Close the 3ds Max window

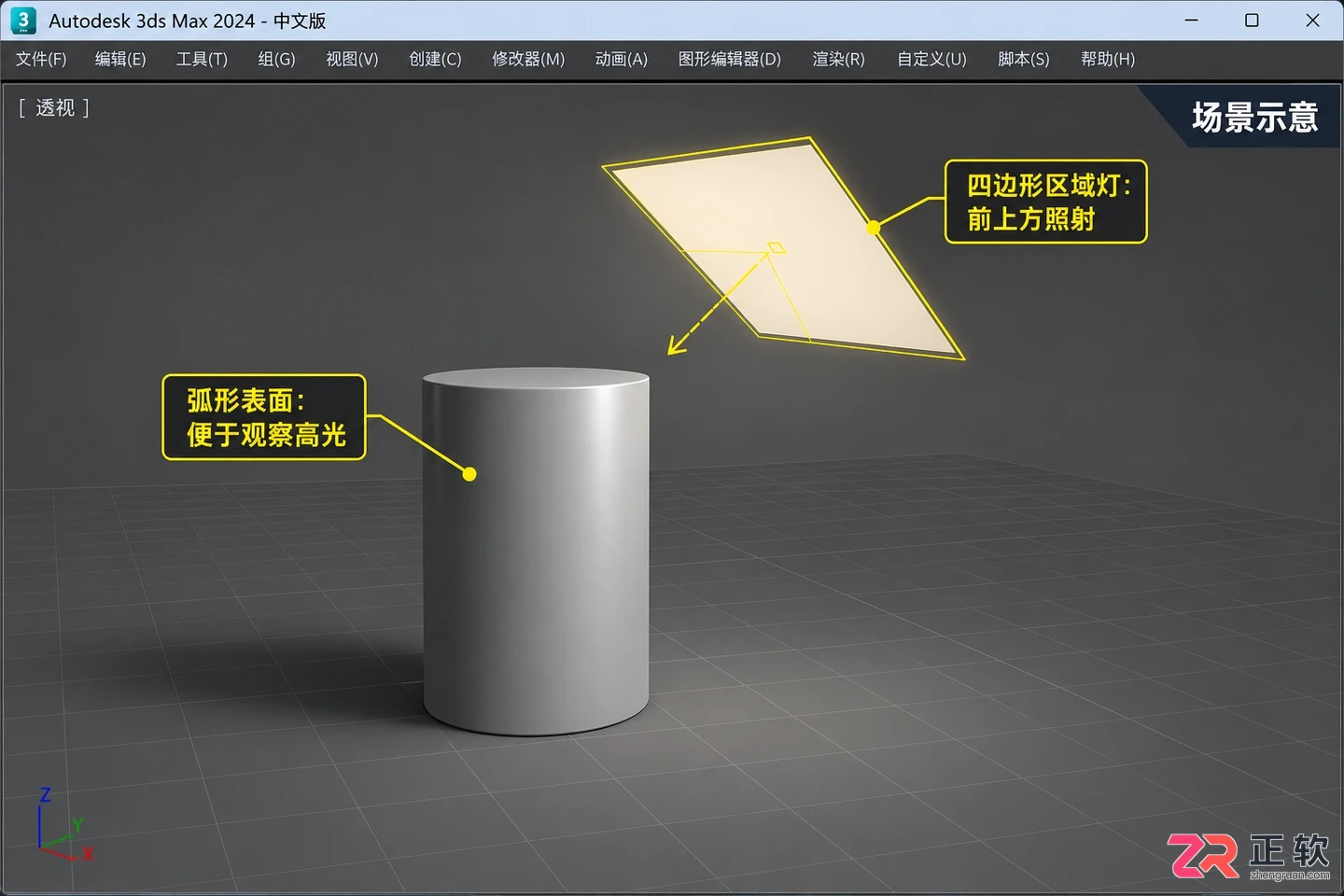coord(1312,21)
